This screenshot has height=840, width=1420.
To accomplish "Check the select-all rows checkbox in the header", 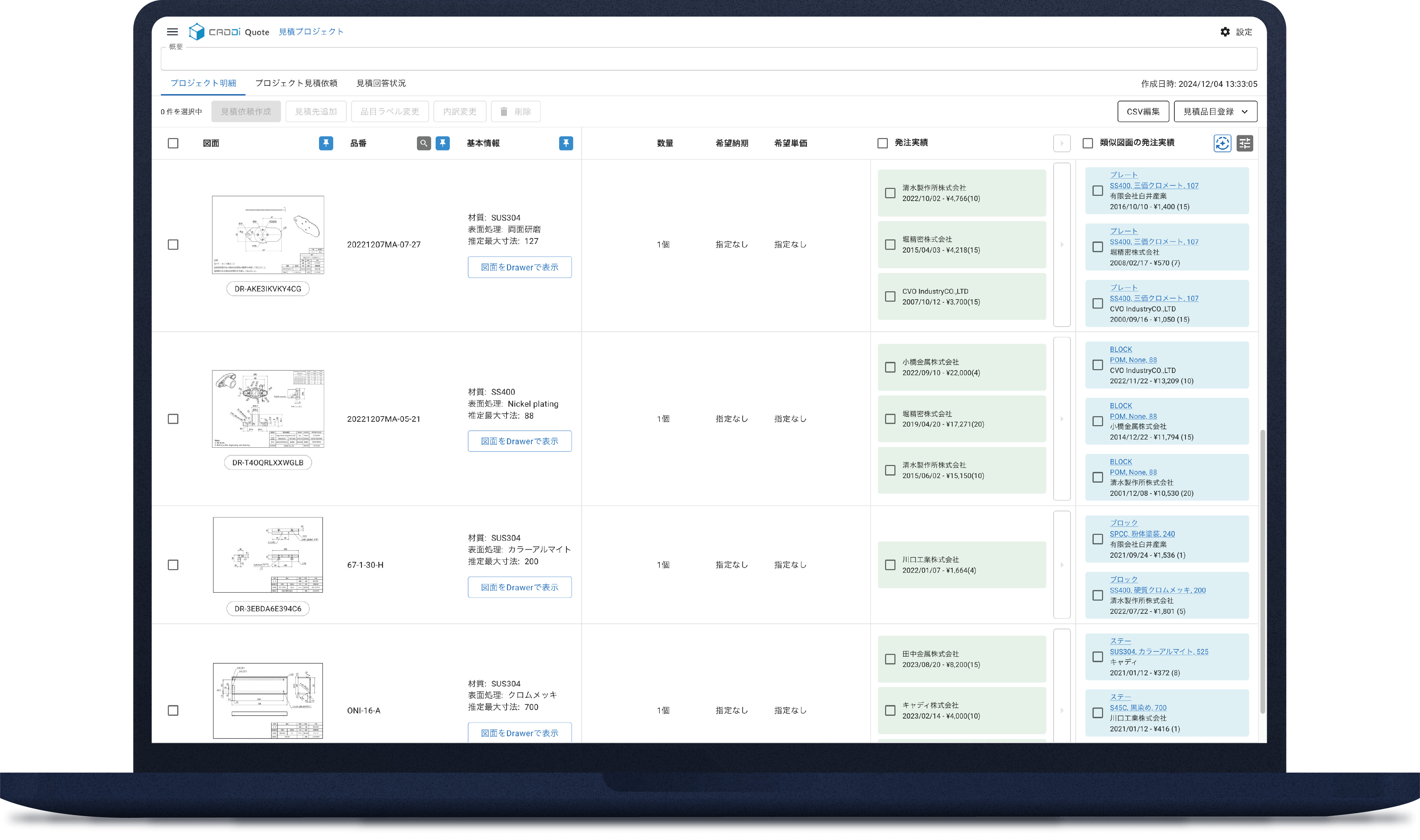I will coord(173,143).
